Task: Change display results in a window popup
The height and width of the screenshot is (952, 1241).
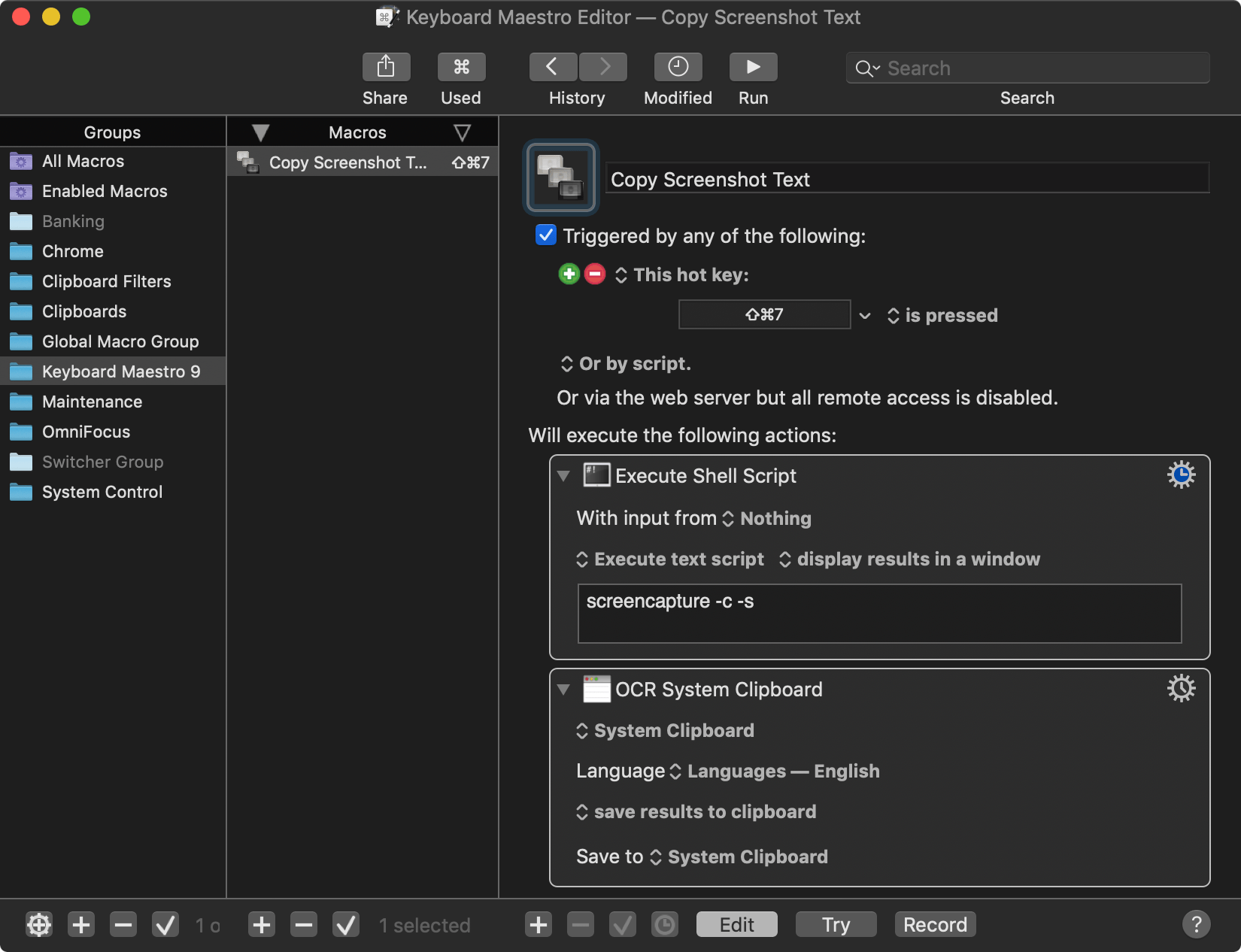Action: pos(909,559)
